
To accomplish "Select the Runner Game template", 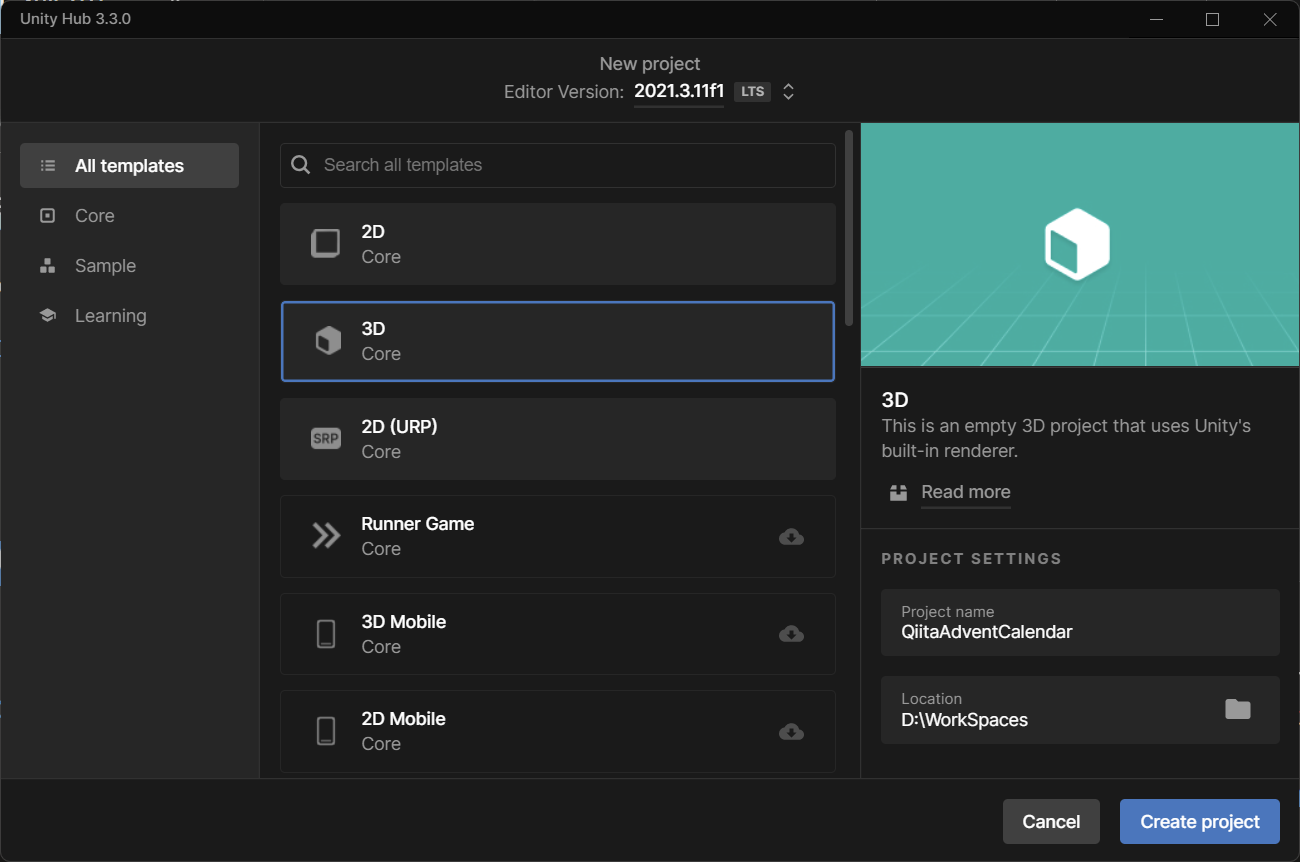I will coord(558,536).
